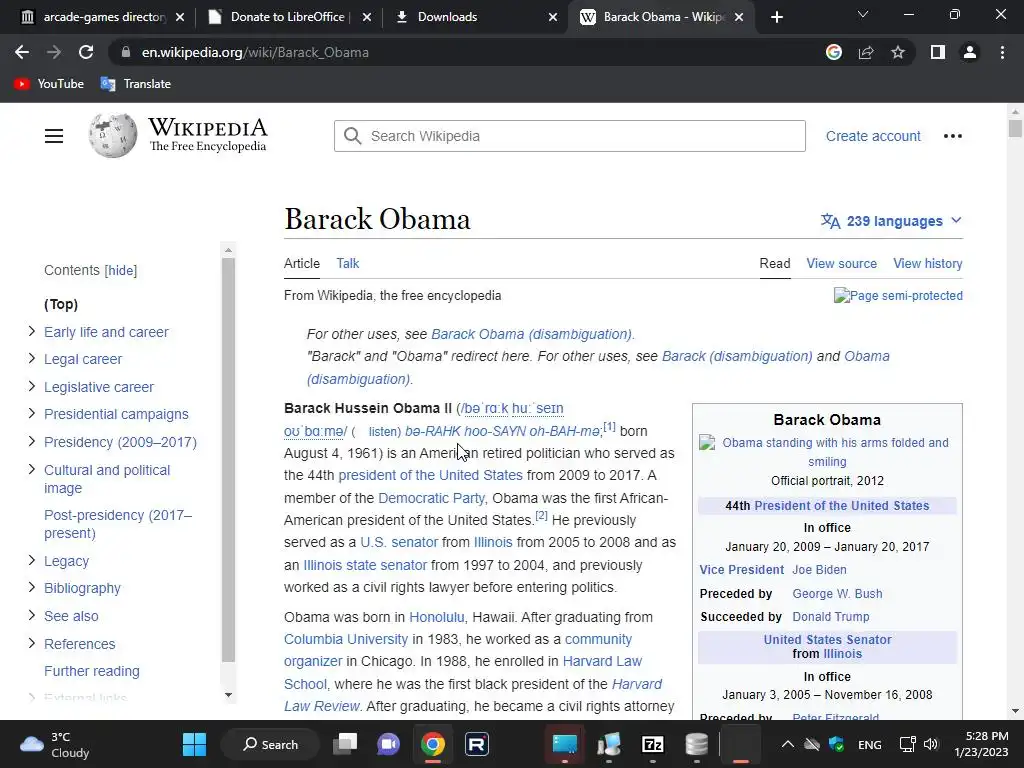
Task: Open Windows Start menu
Action: point(195,744)
